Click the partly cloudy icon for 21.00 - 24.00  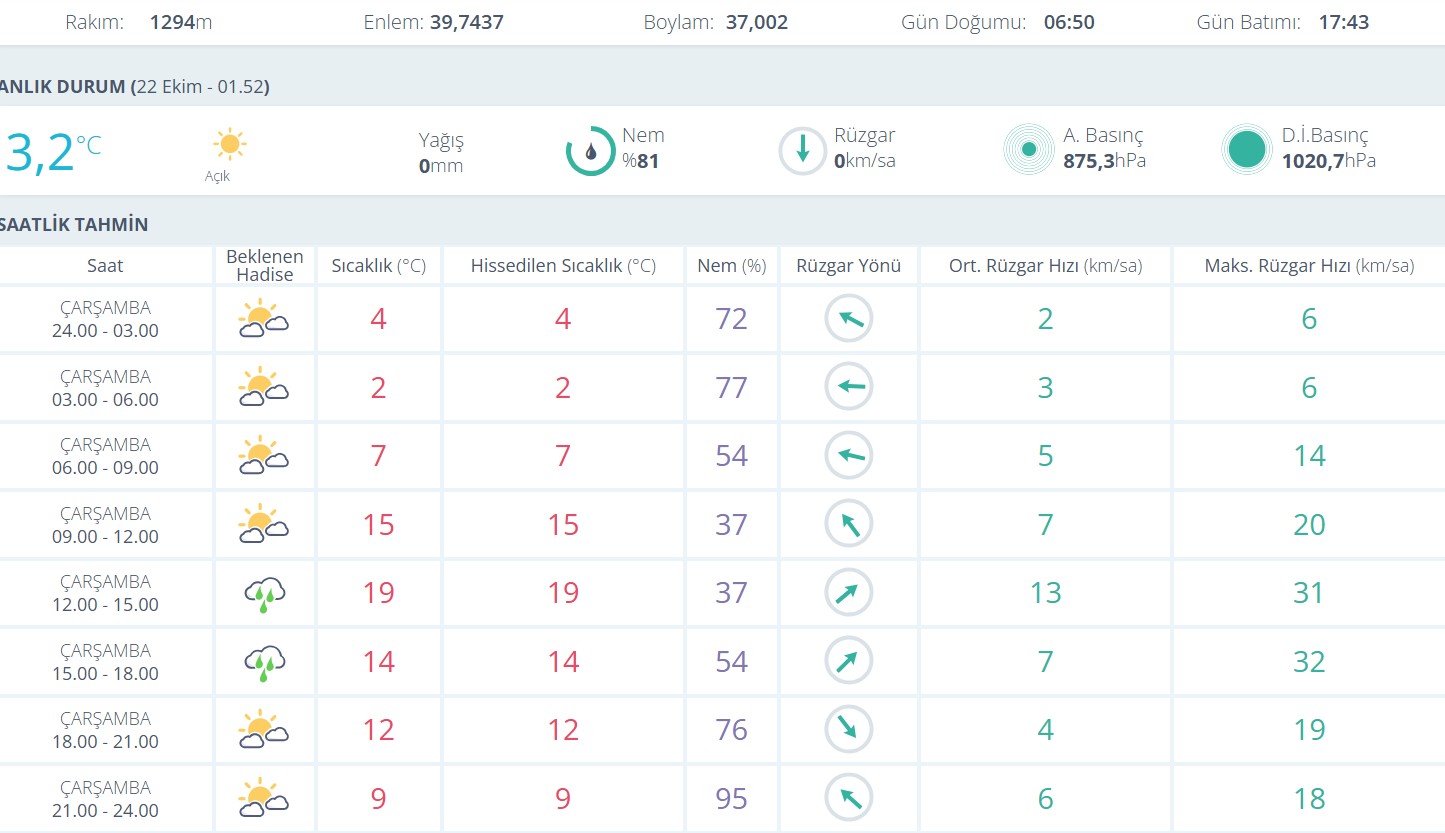pos(264,798)
